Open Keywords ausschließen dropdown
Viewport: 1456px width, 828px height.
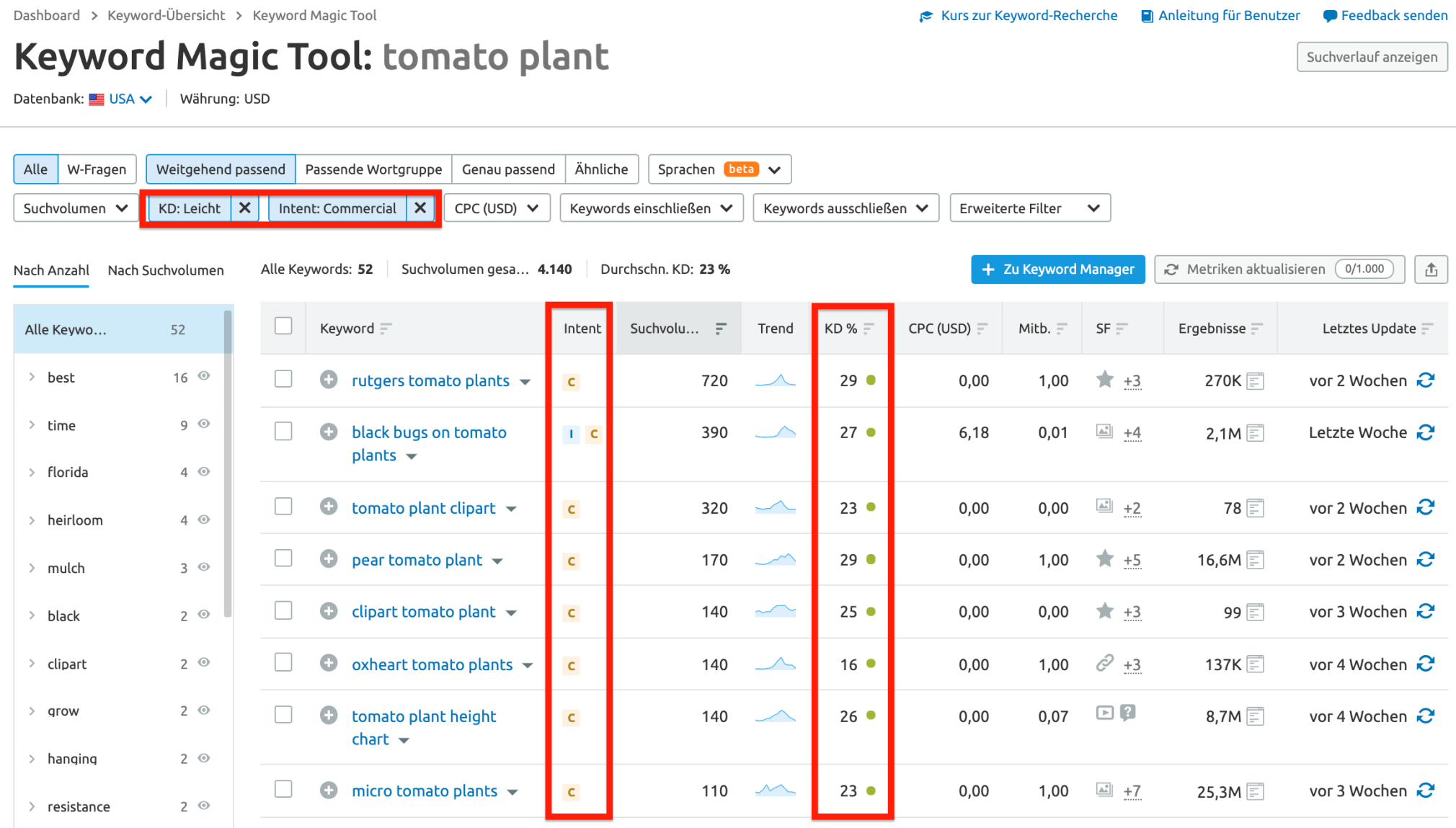click(x=845, y=208)
